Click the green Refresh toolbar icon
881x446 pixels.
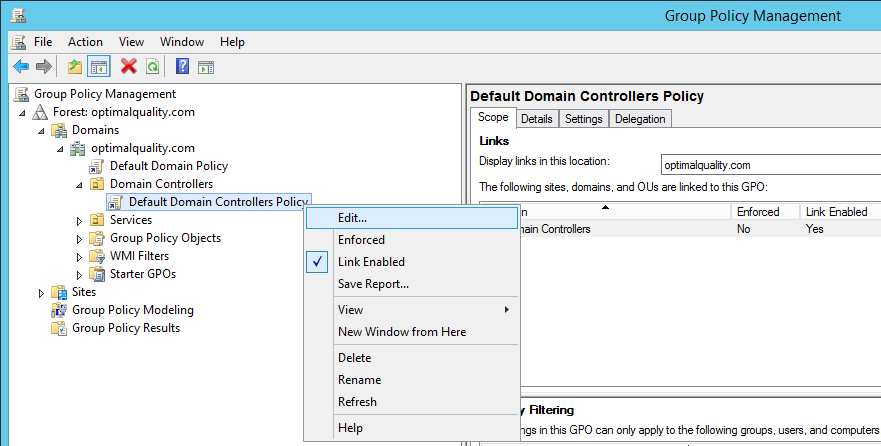(152, 67)
